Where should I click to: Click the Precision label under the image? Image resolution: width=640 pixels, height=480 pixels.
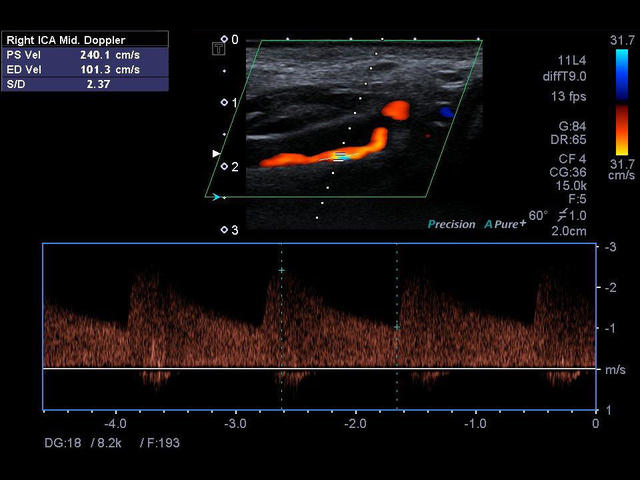pyautogui.click(x=451, y=224)
